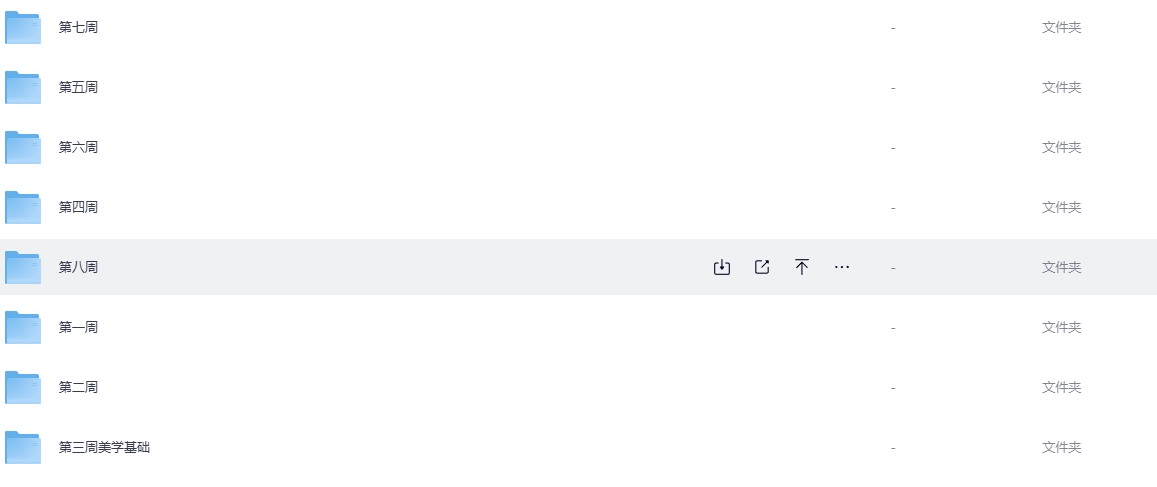Click the 第六周 folder icon
Viewport: 1157px width, 487px height.
(23, 148)
